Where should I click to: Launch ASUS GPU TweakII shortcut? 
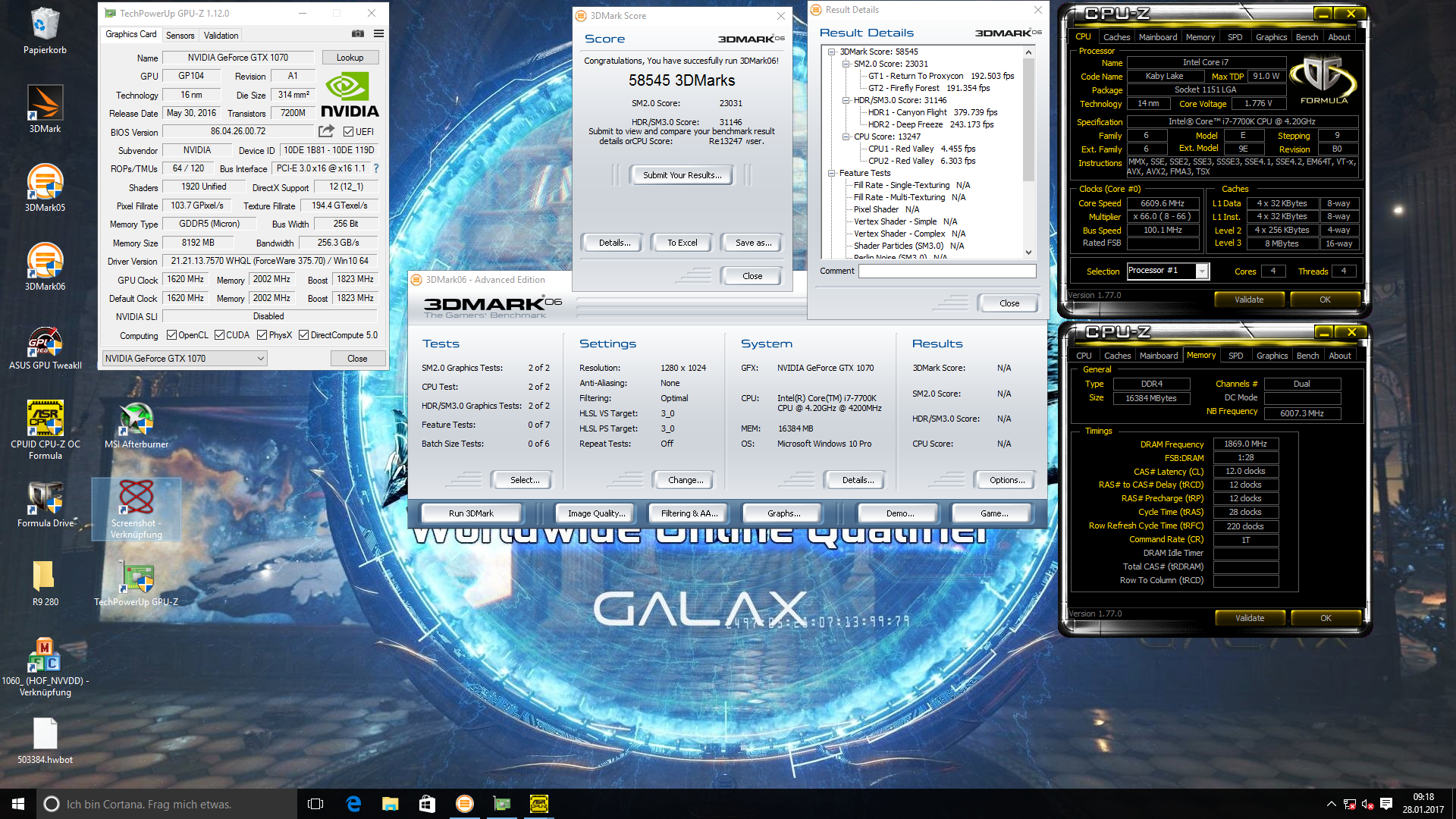tap(45, 346)
